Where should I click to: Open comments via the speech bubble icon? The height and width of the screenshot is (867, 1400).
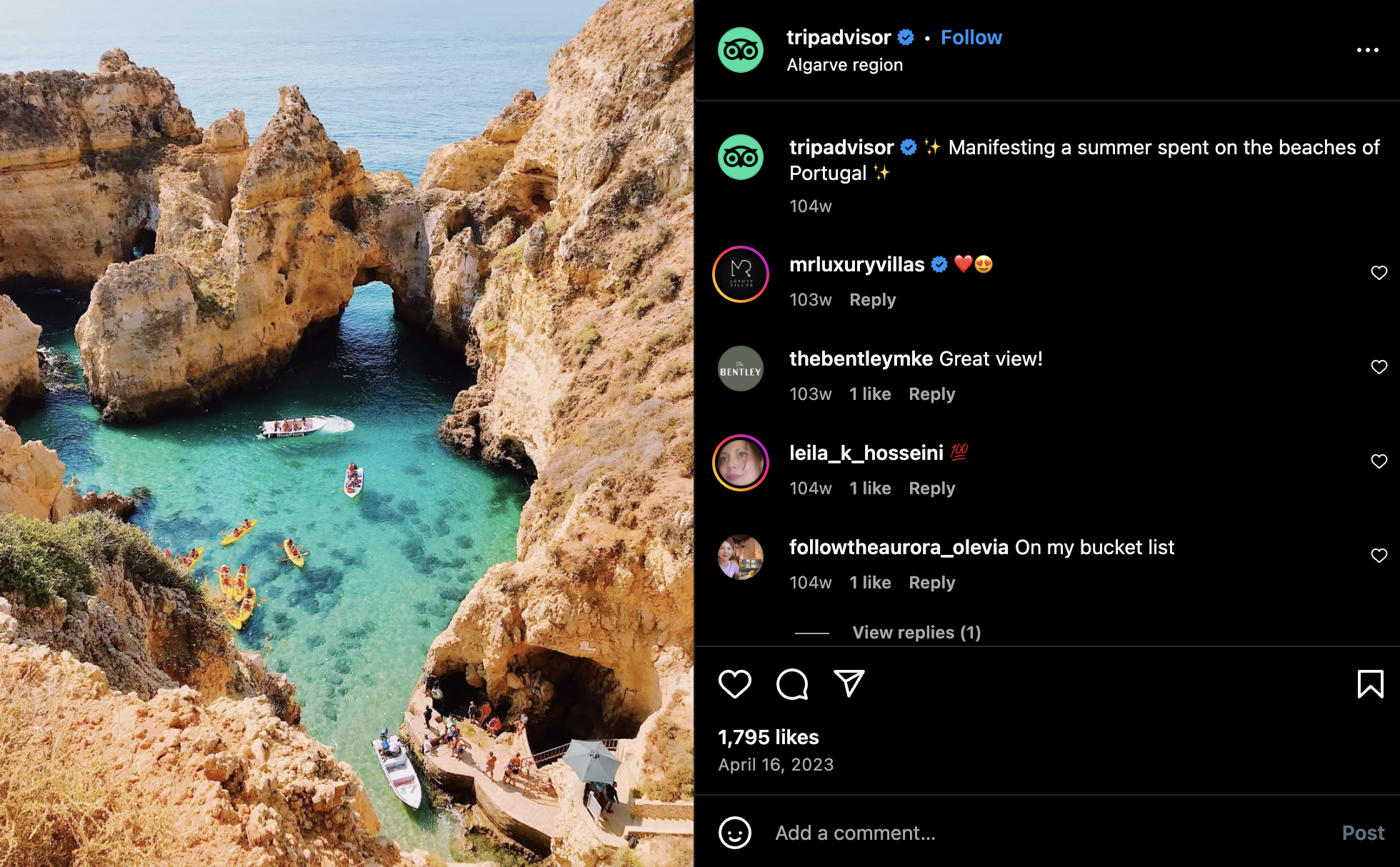792,683
